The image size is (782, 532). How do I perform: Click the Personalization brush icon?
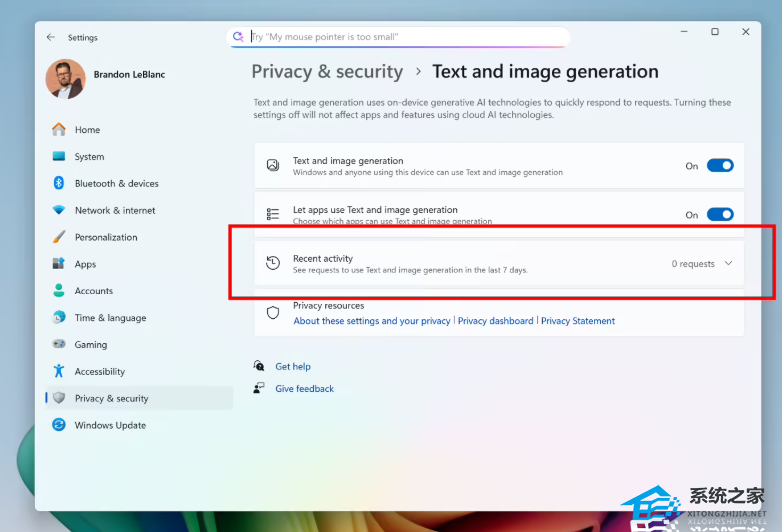[59, 238]
